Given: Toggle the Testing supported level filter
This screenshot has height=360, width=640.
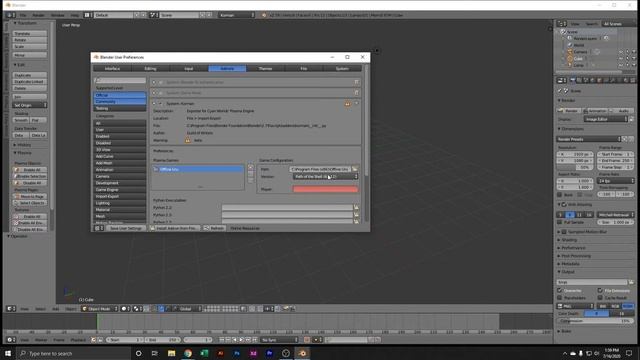Looking at the screenshot, I should [120, 108].
